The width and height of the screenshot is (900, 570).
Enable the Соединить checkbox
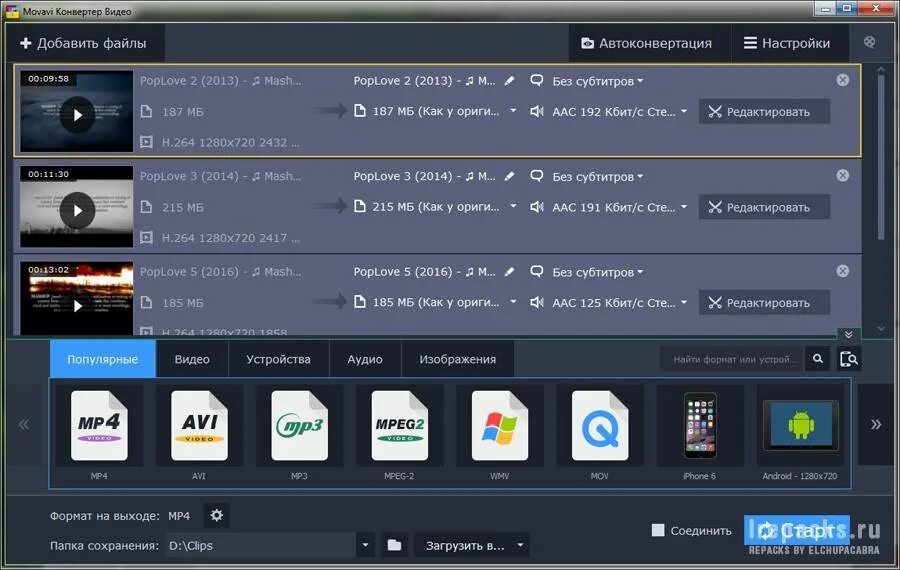point(658,530)
